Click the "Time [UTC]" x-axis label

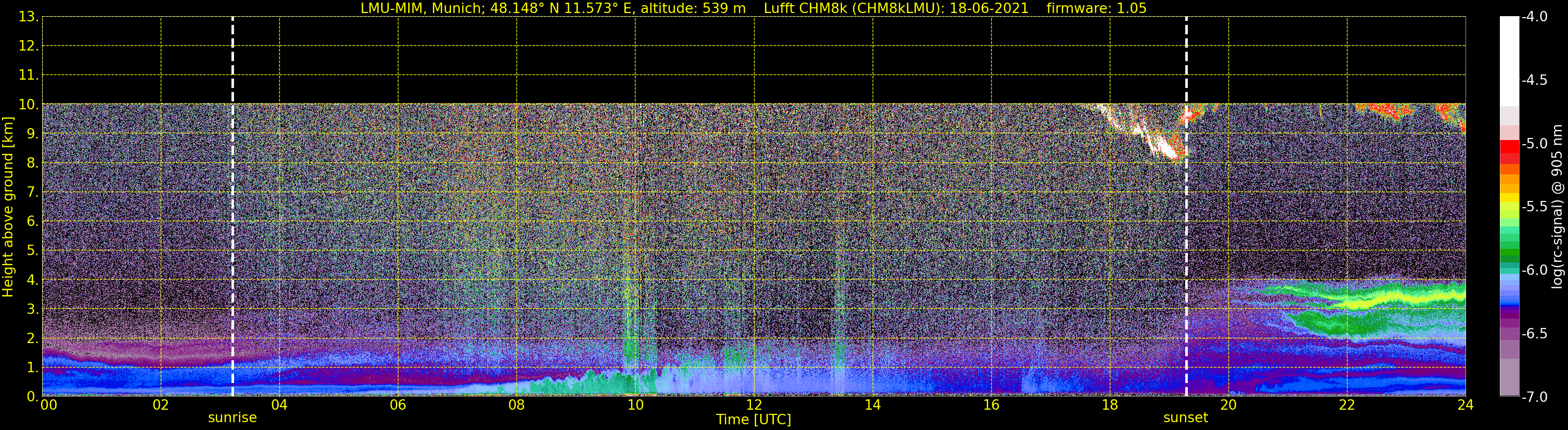pos(753,420)
